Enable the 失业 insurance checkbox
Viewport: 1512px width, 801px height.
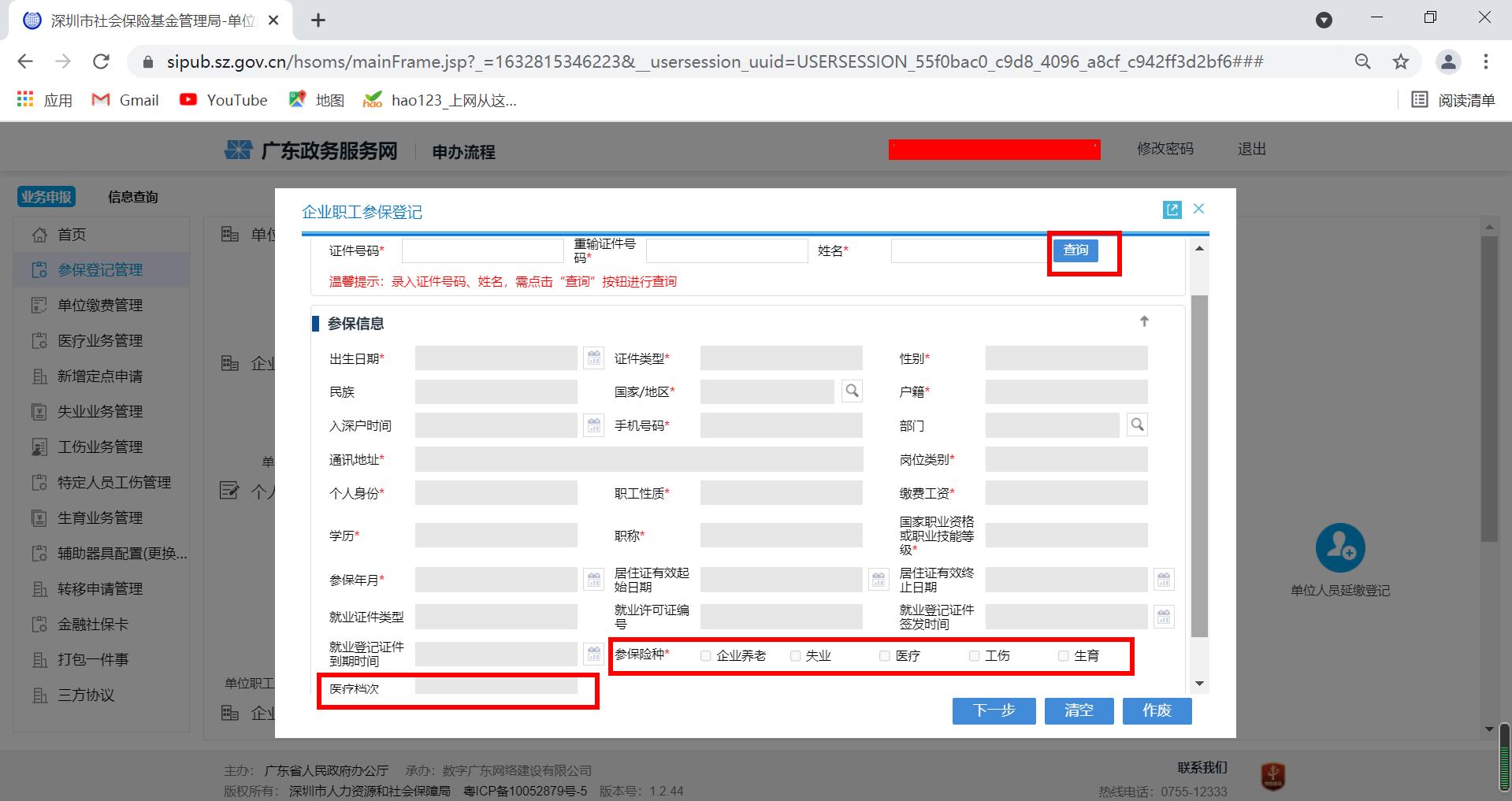coord(795,655)
